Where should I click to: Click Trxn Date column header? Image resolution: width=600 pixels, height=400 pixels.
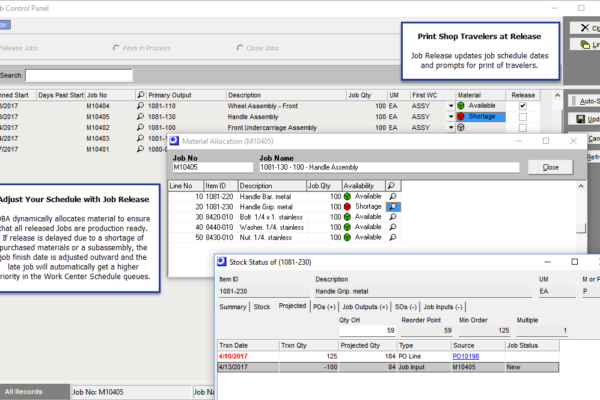[x=248, y=345]
